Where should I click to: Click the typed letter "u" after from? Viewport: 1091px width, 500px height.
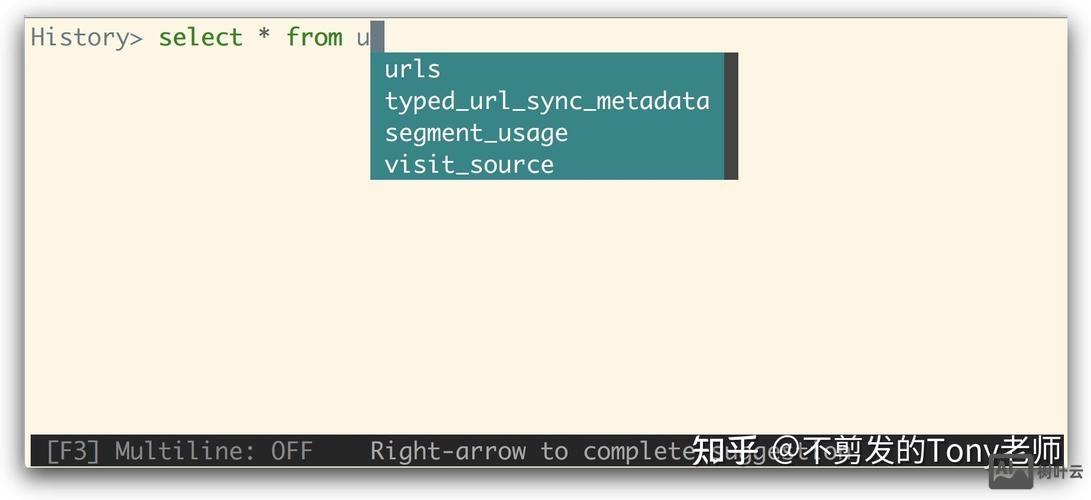363,38
